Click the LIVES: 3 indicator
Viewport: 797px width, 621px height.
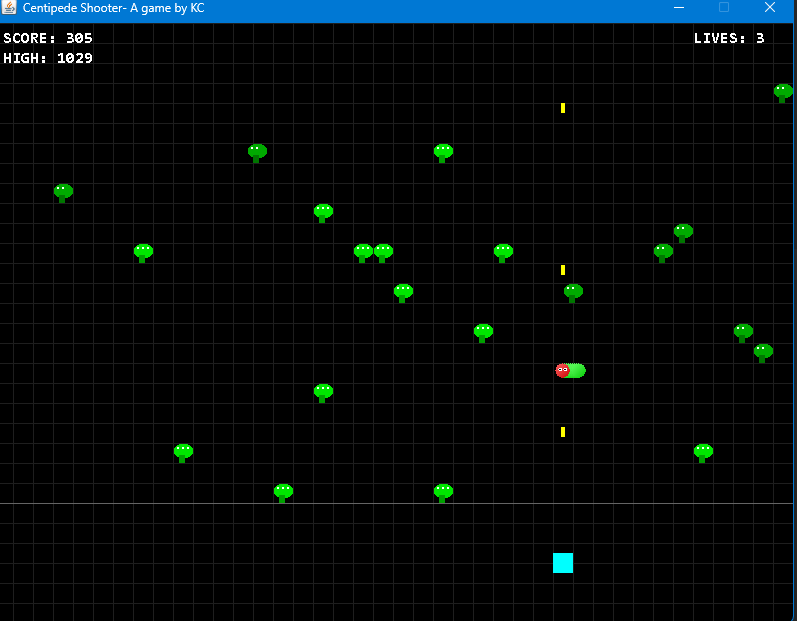(729, 39)
